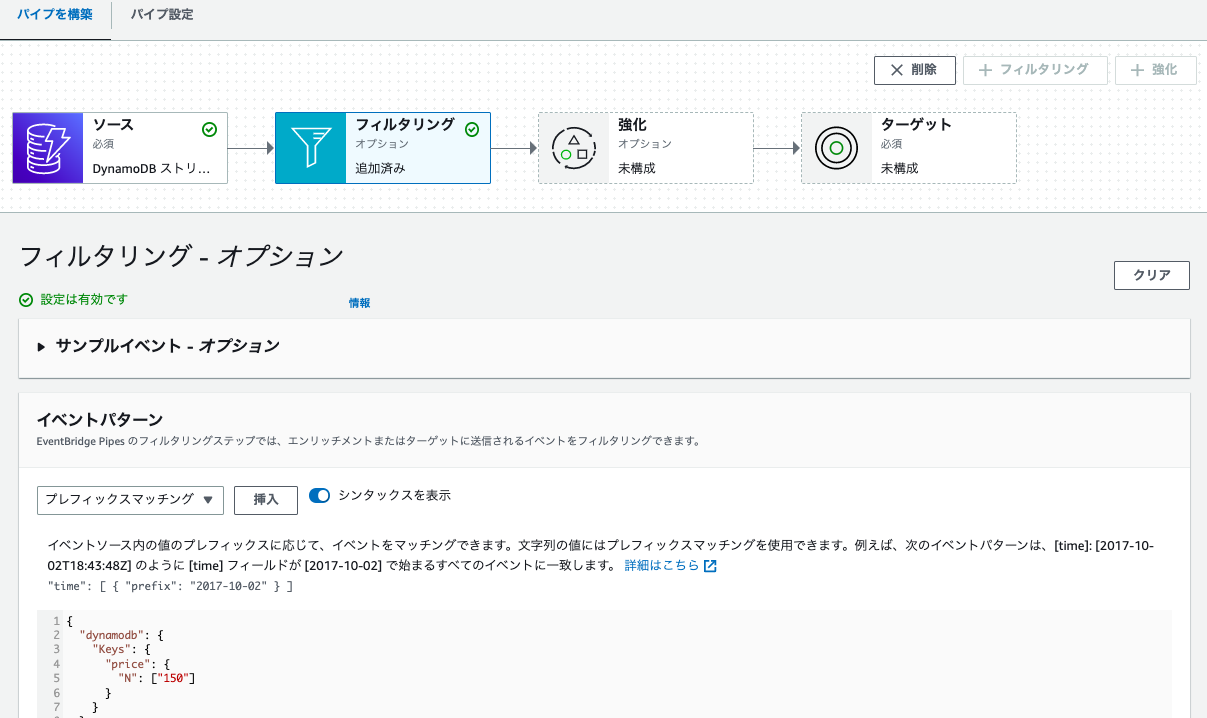Click the イベントパターン heading
The image size is (1207, 718).
coord(100,420)
